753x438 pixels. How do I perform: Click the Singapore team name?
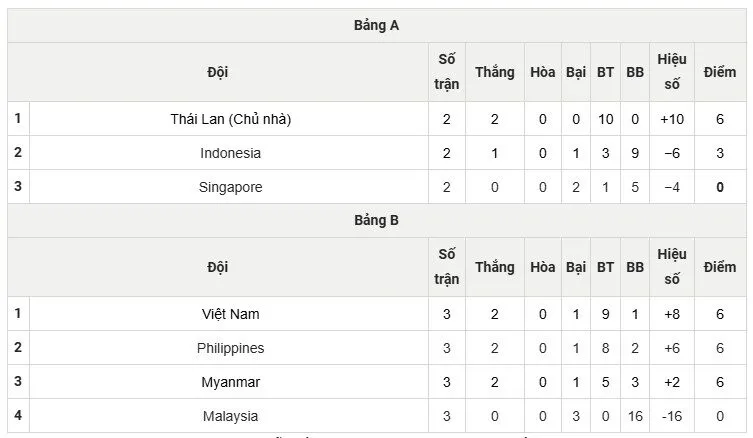coord(231,187)
